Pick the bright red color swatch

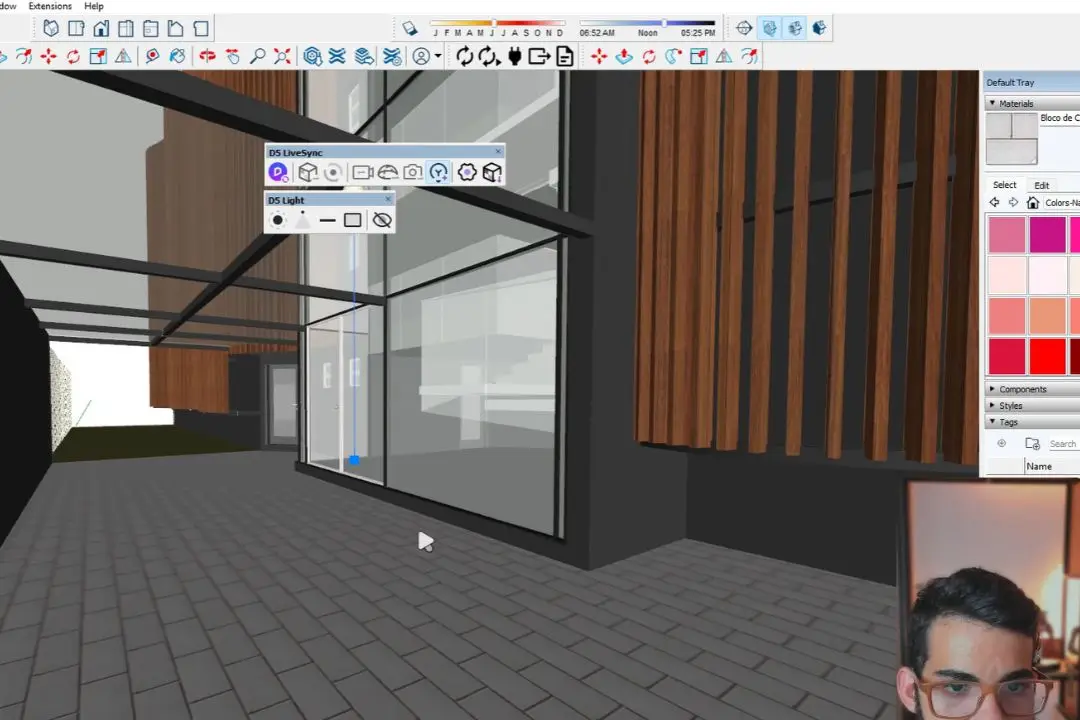pyautogui.click(x=1048, y=355)
